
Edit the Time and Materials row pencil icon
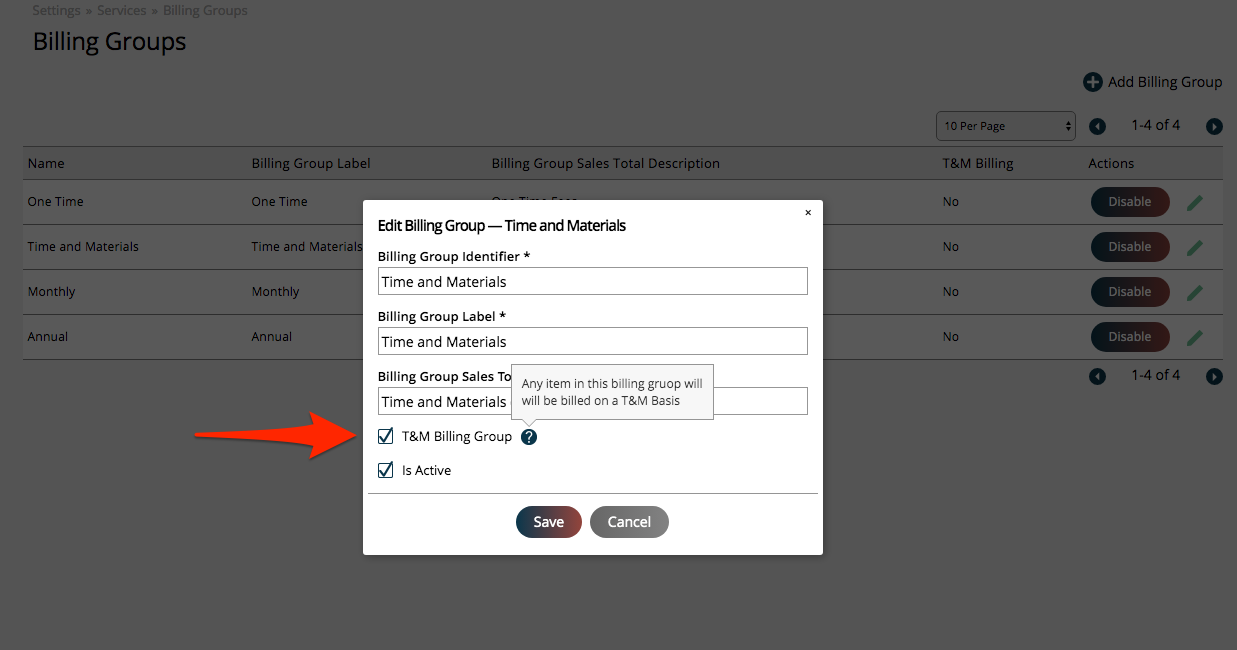click(1195, 246)
